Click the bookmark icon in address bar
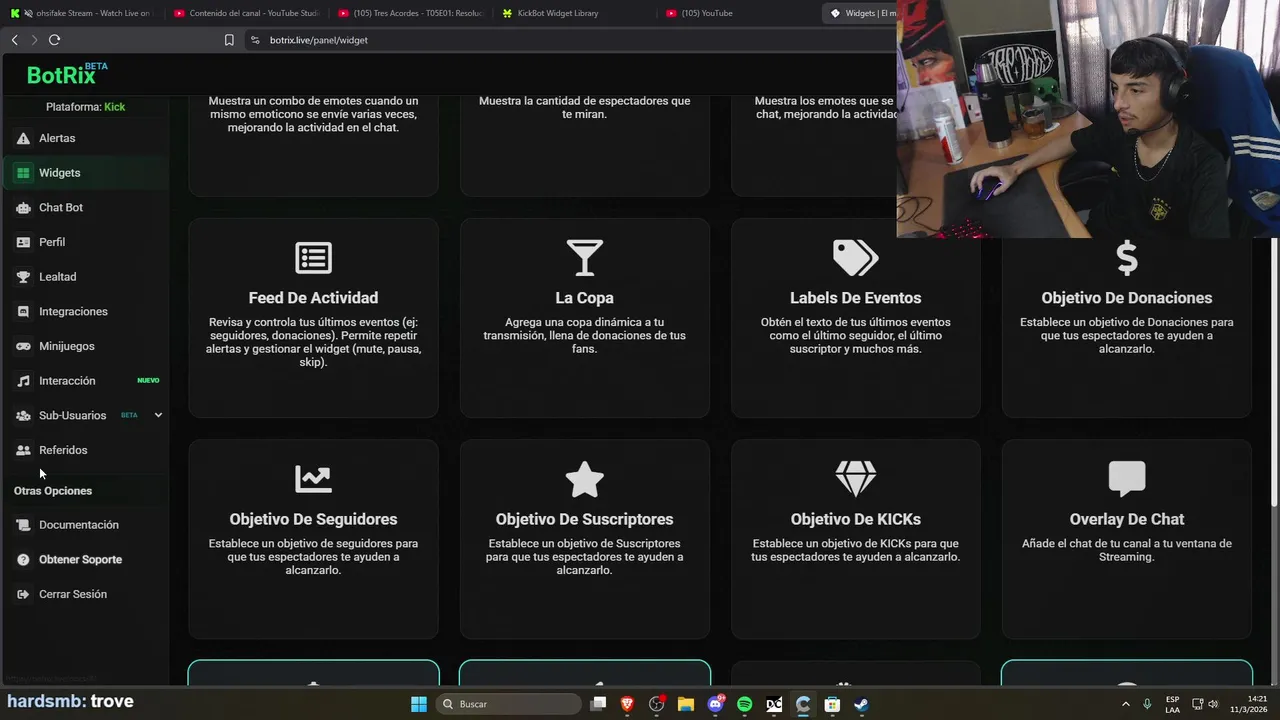 click(229, 40)
